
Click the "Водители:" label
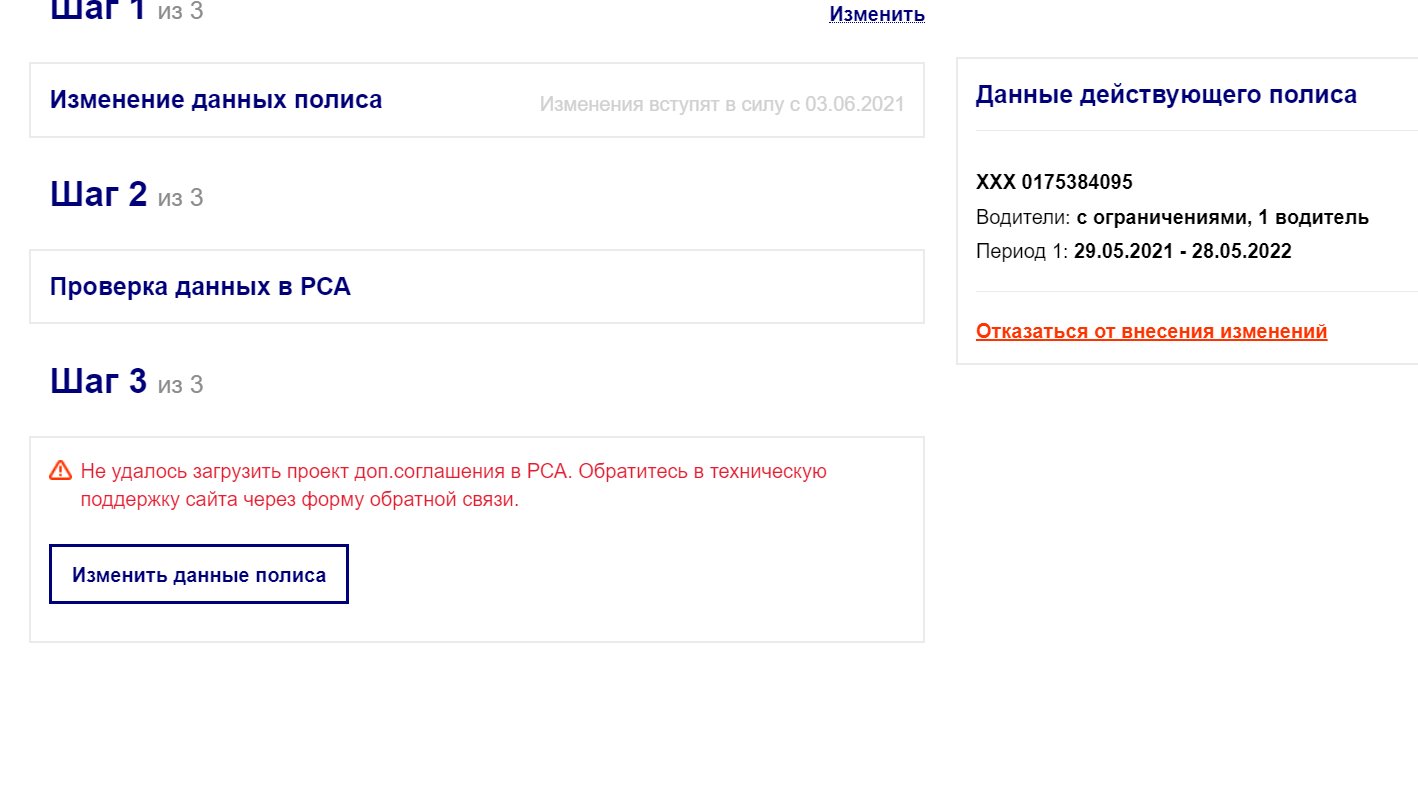(x=1023, y=217)
